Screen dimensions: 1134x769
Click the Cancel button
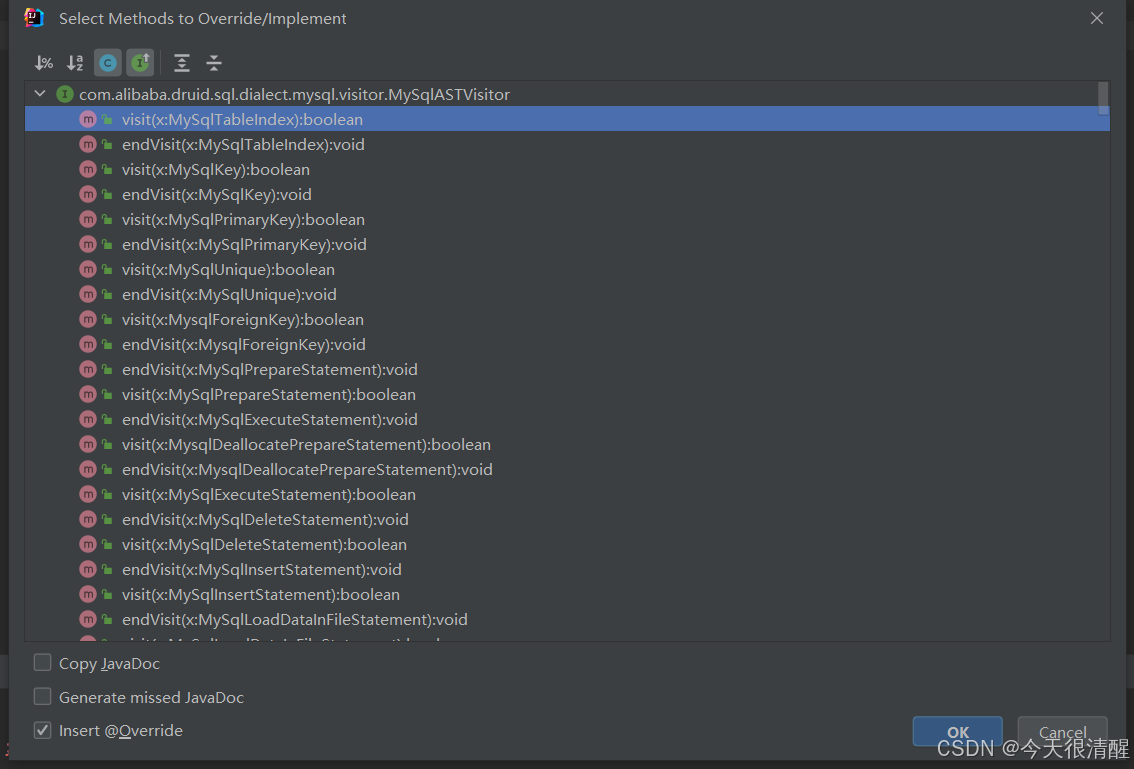(x=1062, y=733)
